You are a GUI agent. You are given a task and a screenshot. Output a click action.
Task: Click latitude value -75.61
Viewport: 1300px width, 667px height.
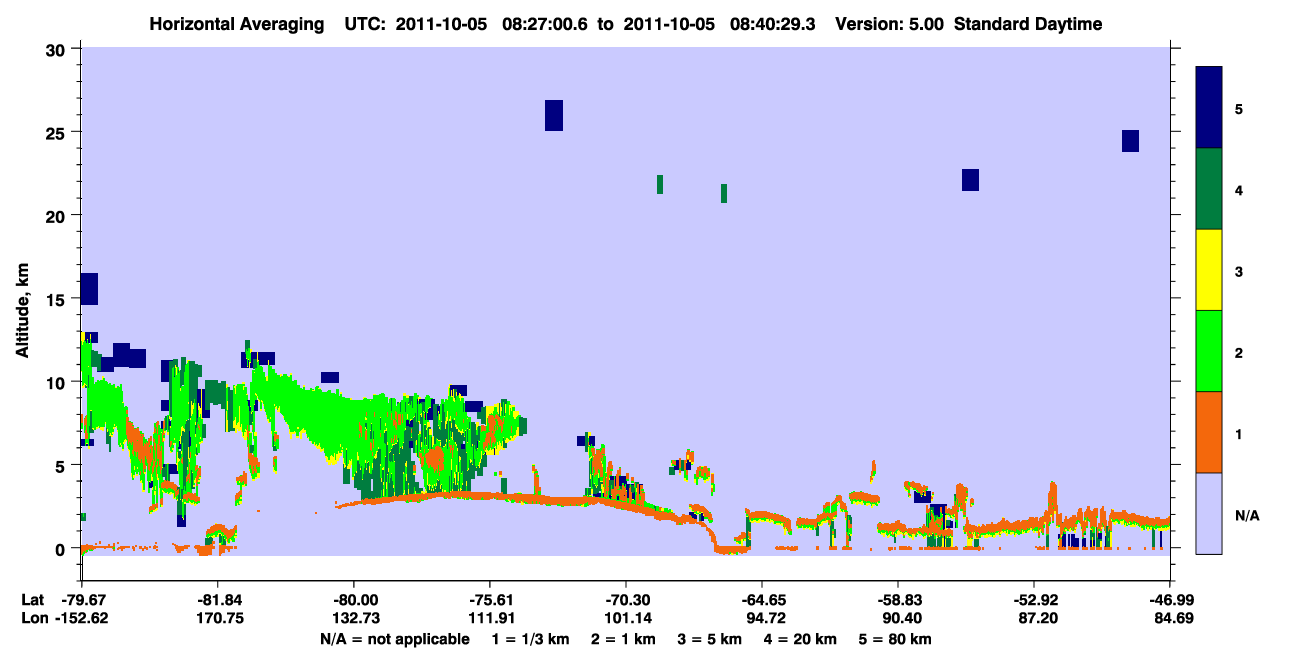tap(490, 600)
